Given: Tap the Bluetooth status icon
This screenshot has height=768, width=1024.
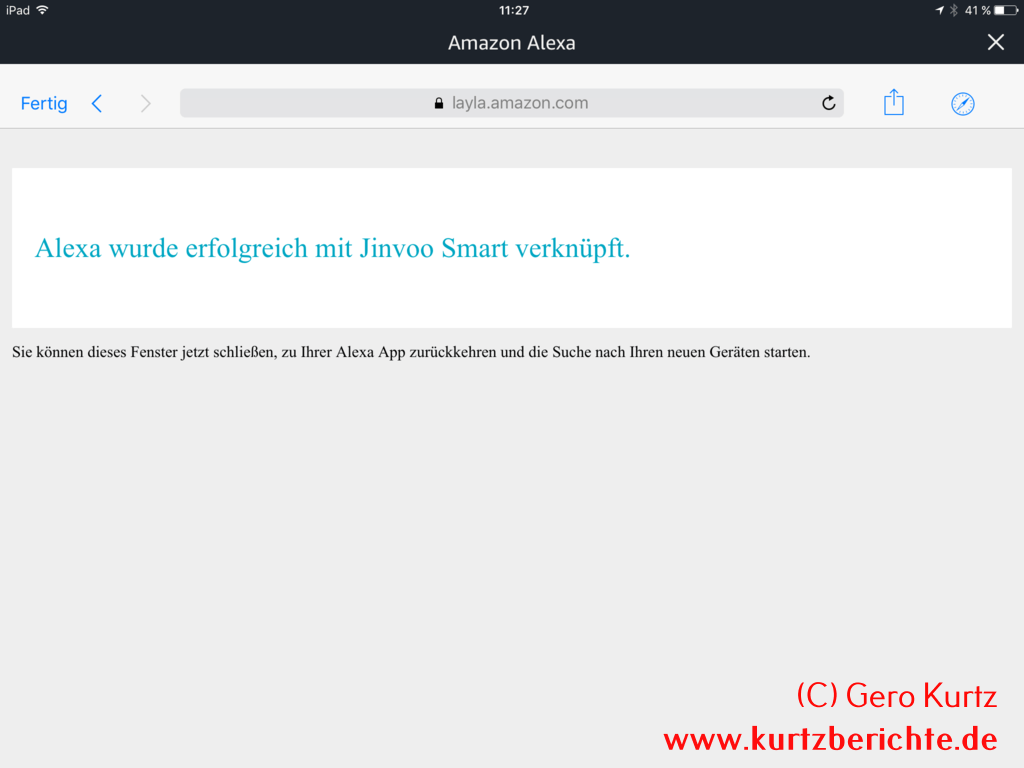Looking at the screenshot, I should tap(954, 10).
